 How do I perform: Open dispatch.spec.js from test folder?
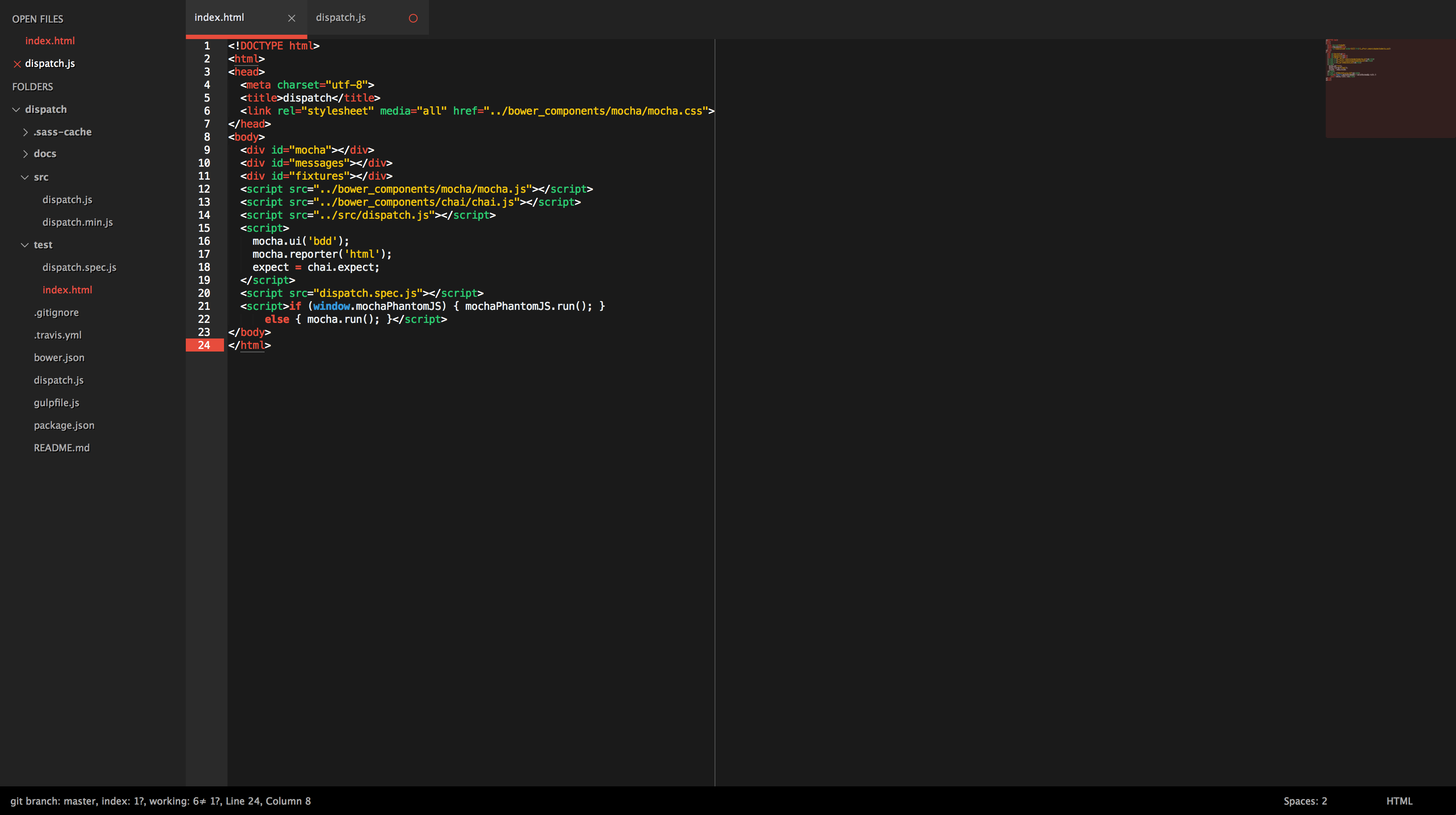[x=79, y=267]
